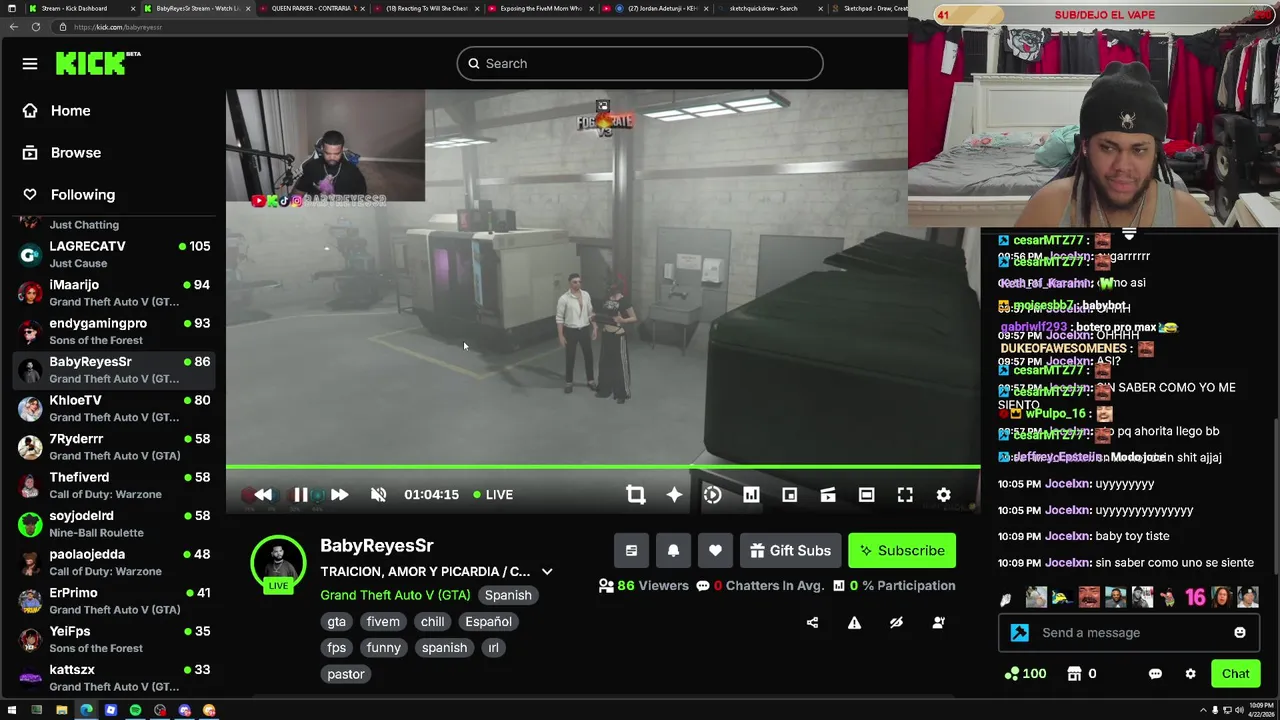Click the circular playback speed icon
This screenshot has width=1280, height=720.
click(712, 495)
